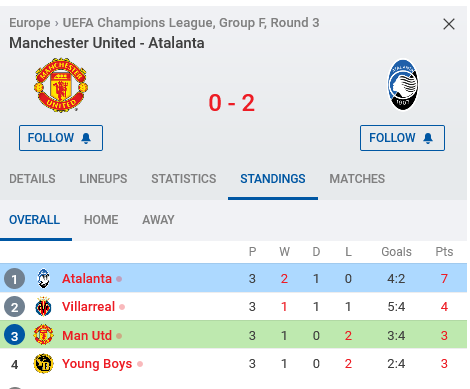Show Away standings
This screenshot has width=470, height=389.
pyautogui.click(x=158, y=220)
